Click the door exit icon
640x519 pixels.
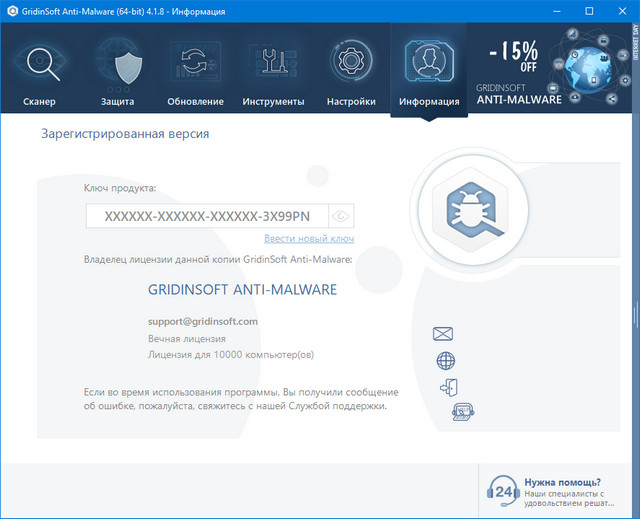point(449,387)
